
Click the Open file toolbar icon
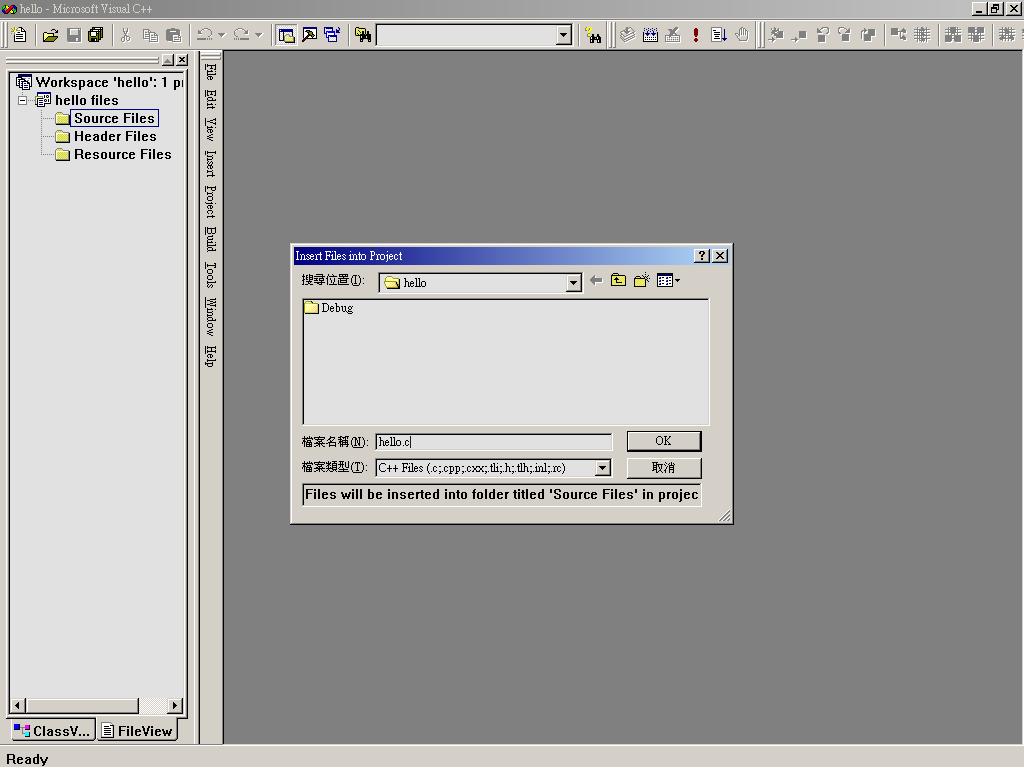[x=50, y=35]
